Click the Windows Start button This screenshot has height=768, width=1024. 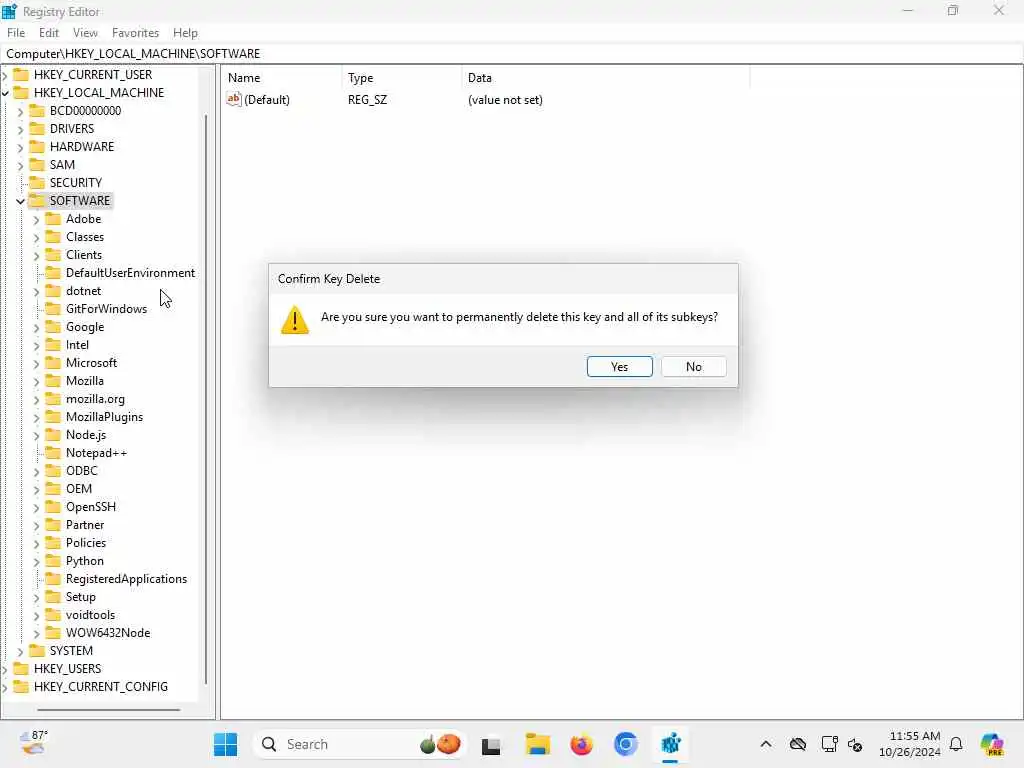pos(226,744)
